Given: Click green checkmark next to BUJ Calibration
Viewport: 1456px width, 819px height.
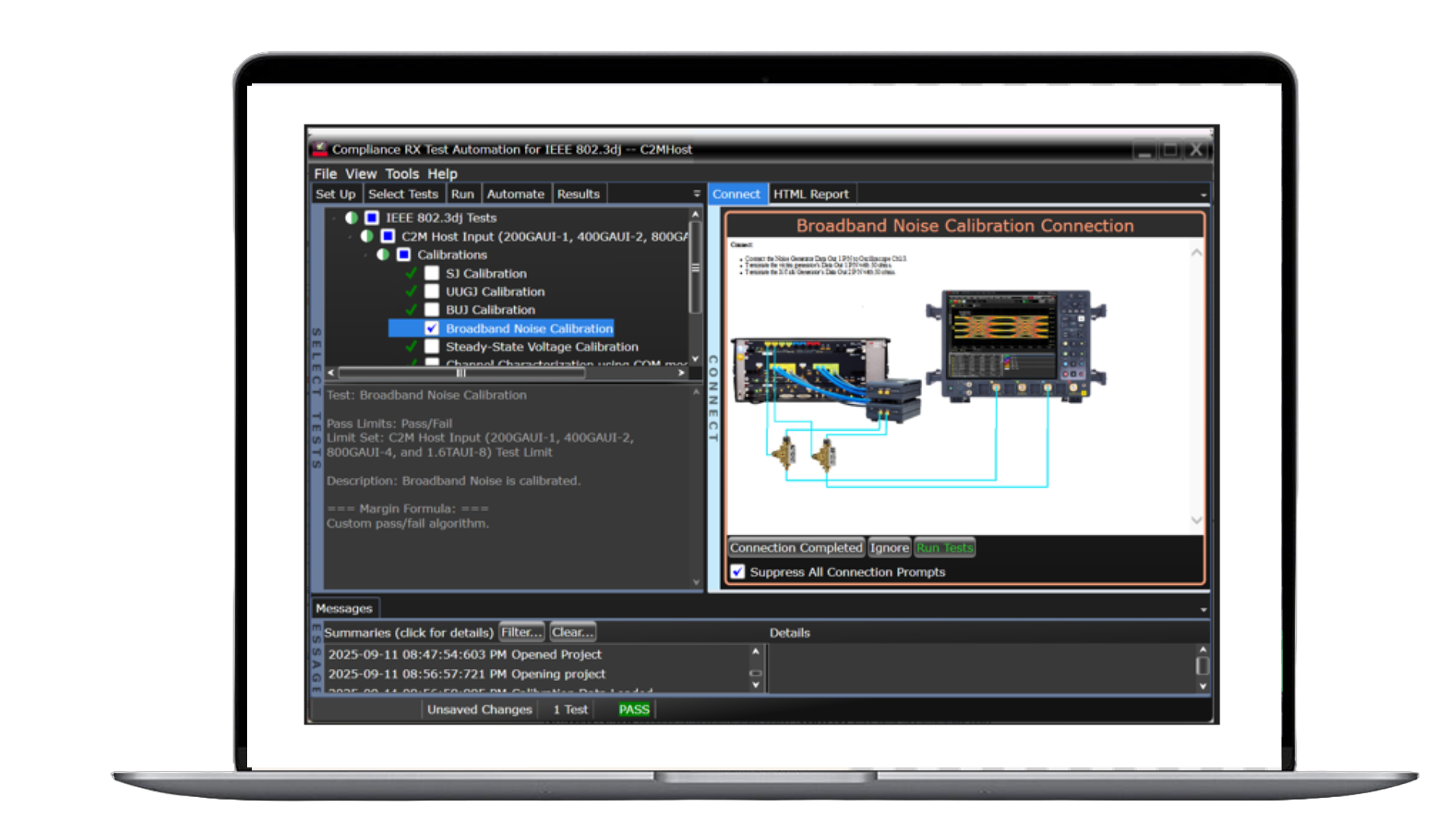Looking at the screenshot, I should [x=411, y=309].
